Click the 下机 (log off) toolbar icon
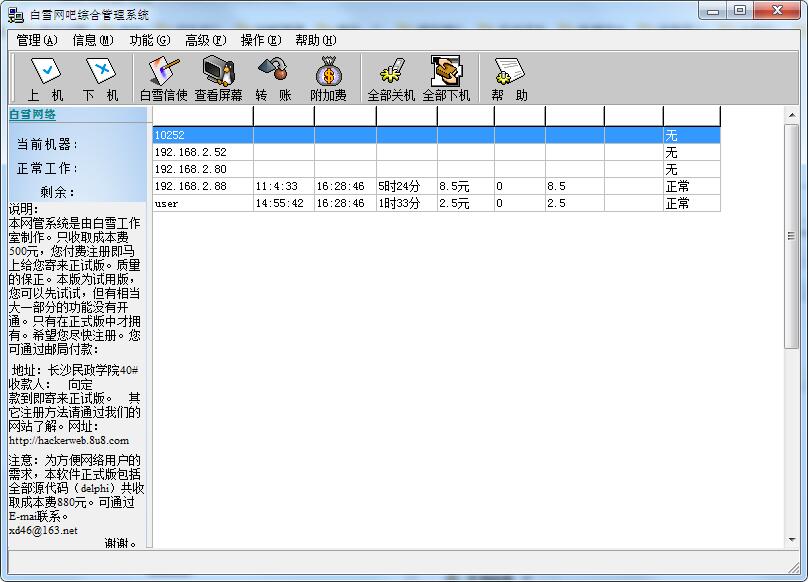808x582 pixels. click(100, 78)
